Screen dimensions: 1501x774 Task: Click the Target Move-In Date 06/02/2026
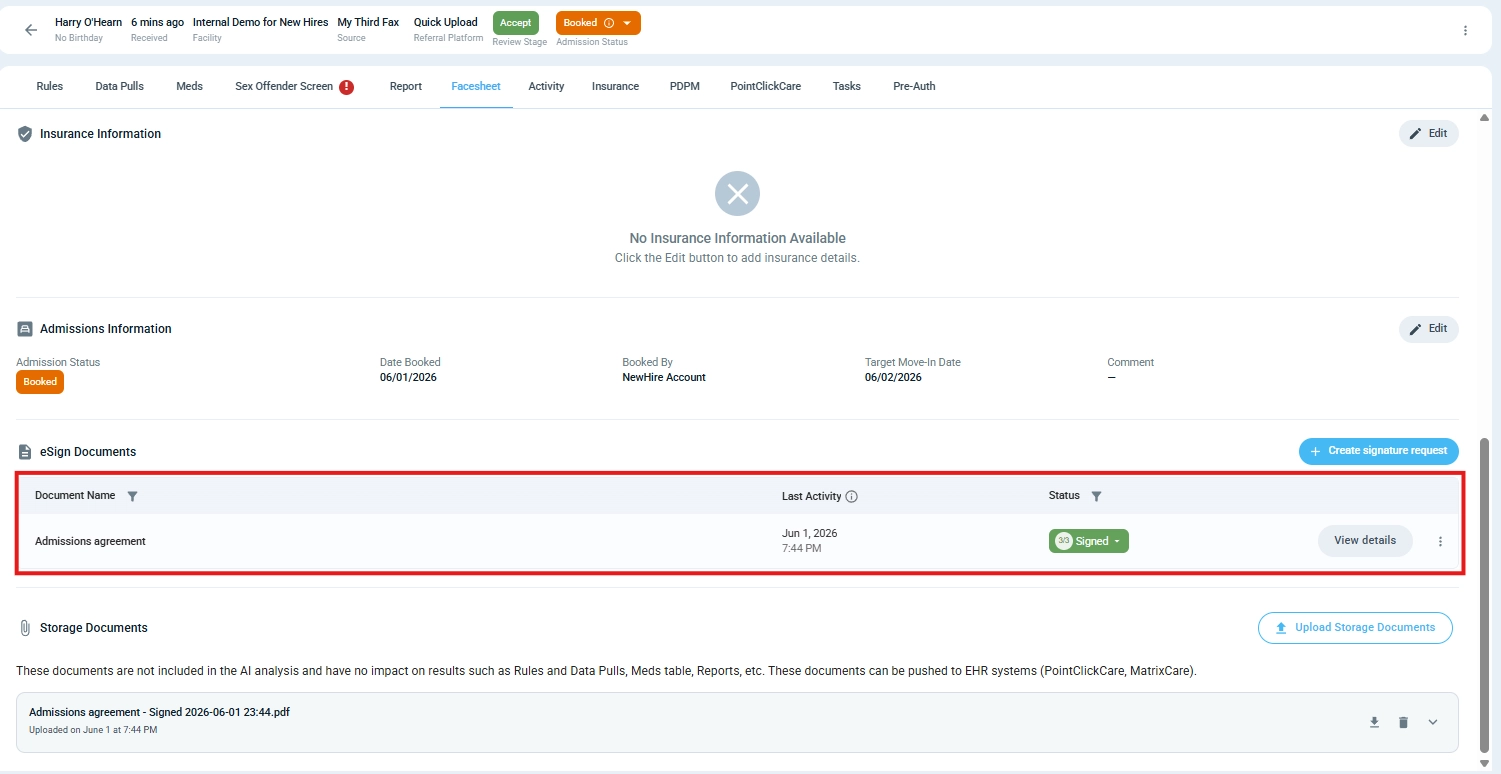point(893,377)
